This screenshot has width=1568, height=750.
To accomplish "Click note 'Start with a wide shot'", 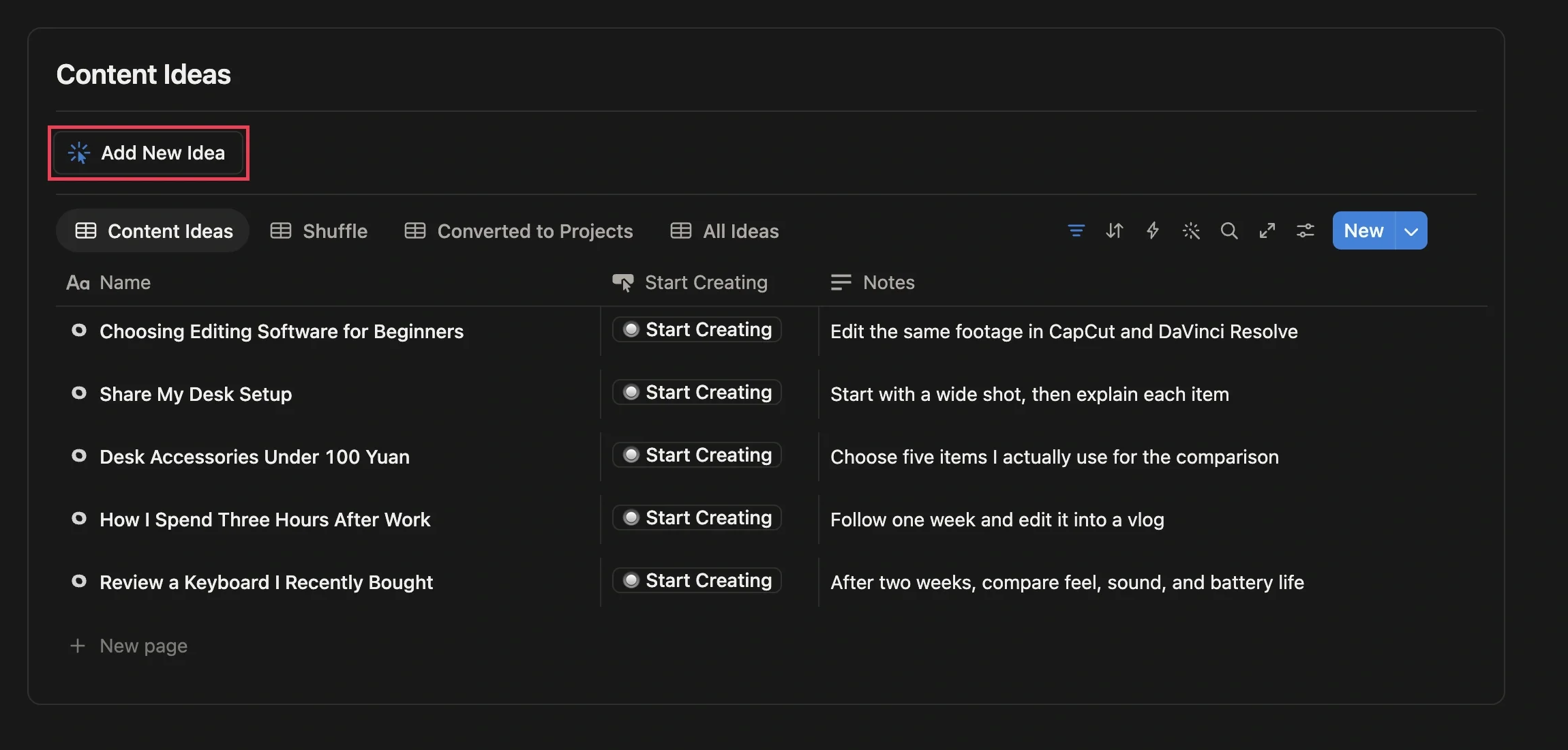I will pyautogui.click(x=1029, y=394).
